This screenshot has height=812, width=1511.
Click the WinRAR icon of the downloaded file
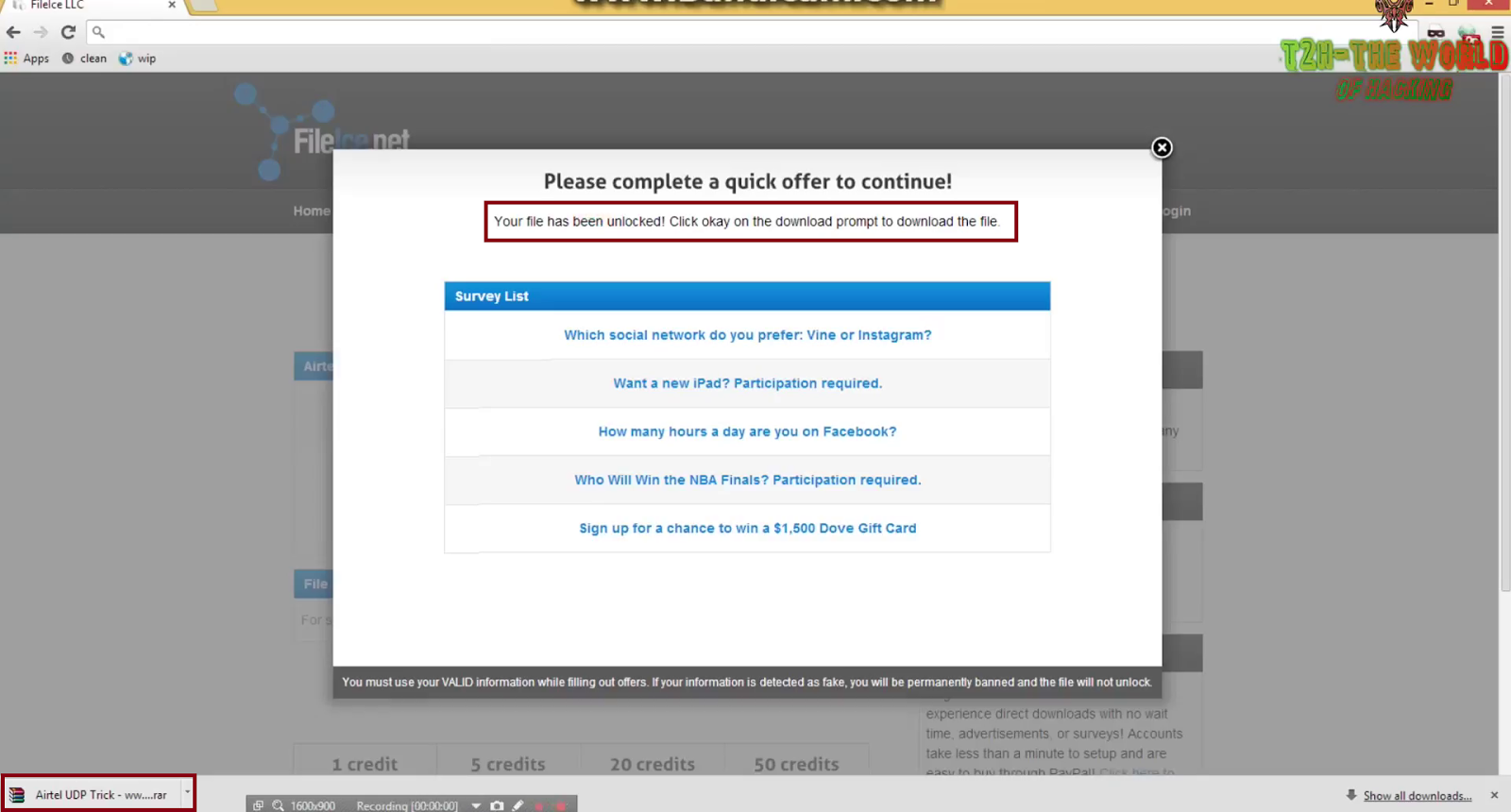[17, 795]
